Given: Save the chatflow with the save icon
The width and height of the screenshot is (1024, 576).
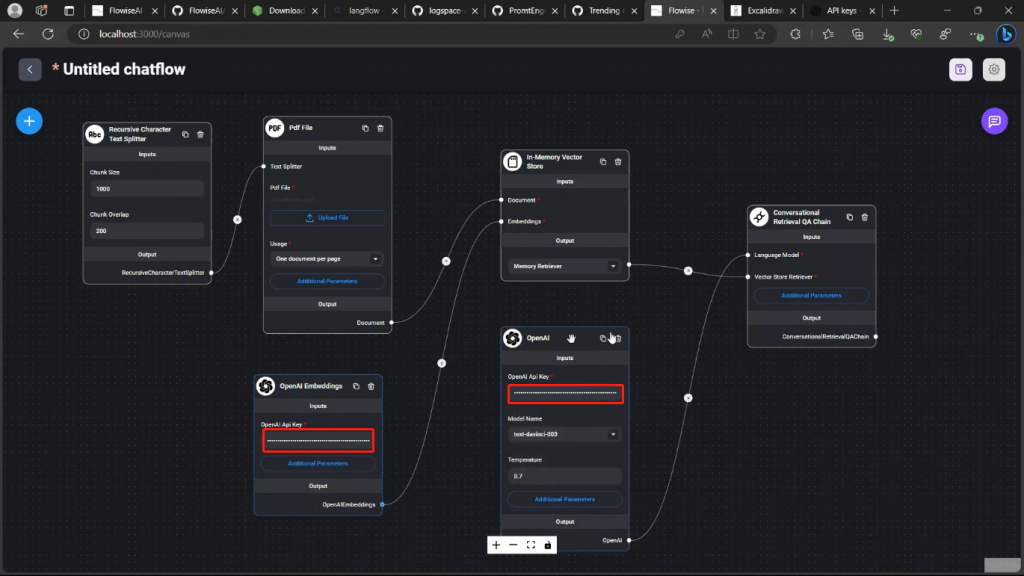Looking at the screenshot, I should pyautogui.click(x=960, y=69).
